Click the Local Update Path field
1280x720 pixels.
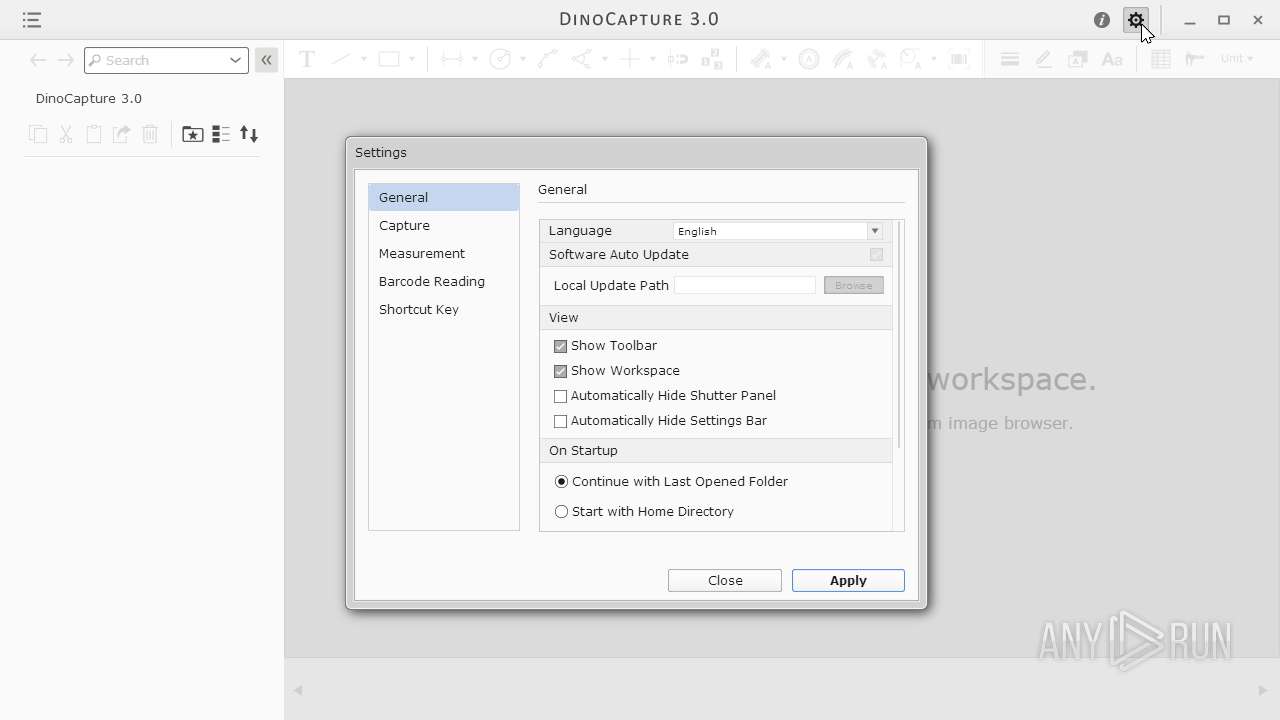tap(745, 285)
